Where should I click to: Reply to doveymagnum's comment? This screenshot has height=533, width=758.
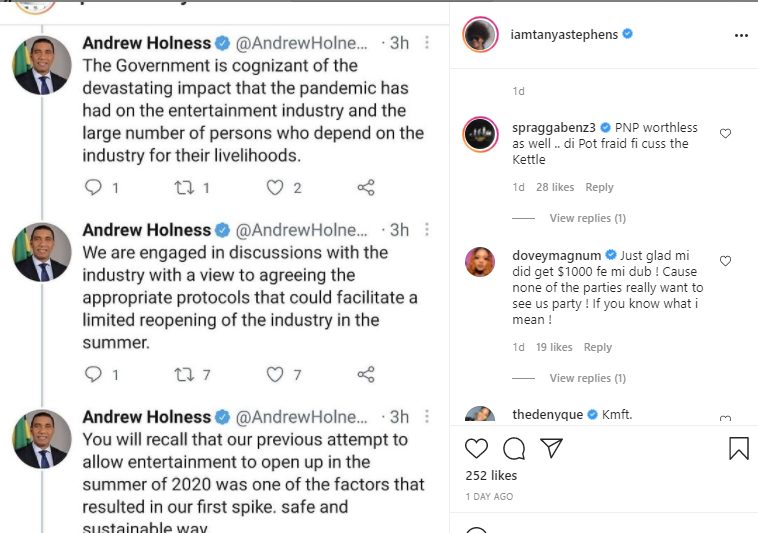click(x=598, y=347)
